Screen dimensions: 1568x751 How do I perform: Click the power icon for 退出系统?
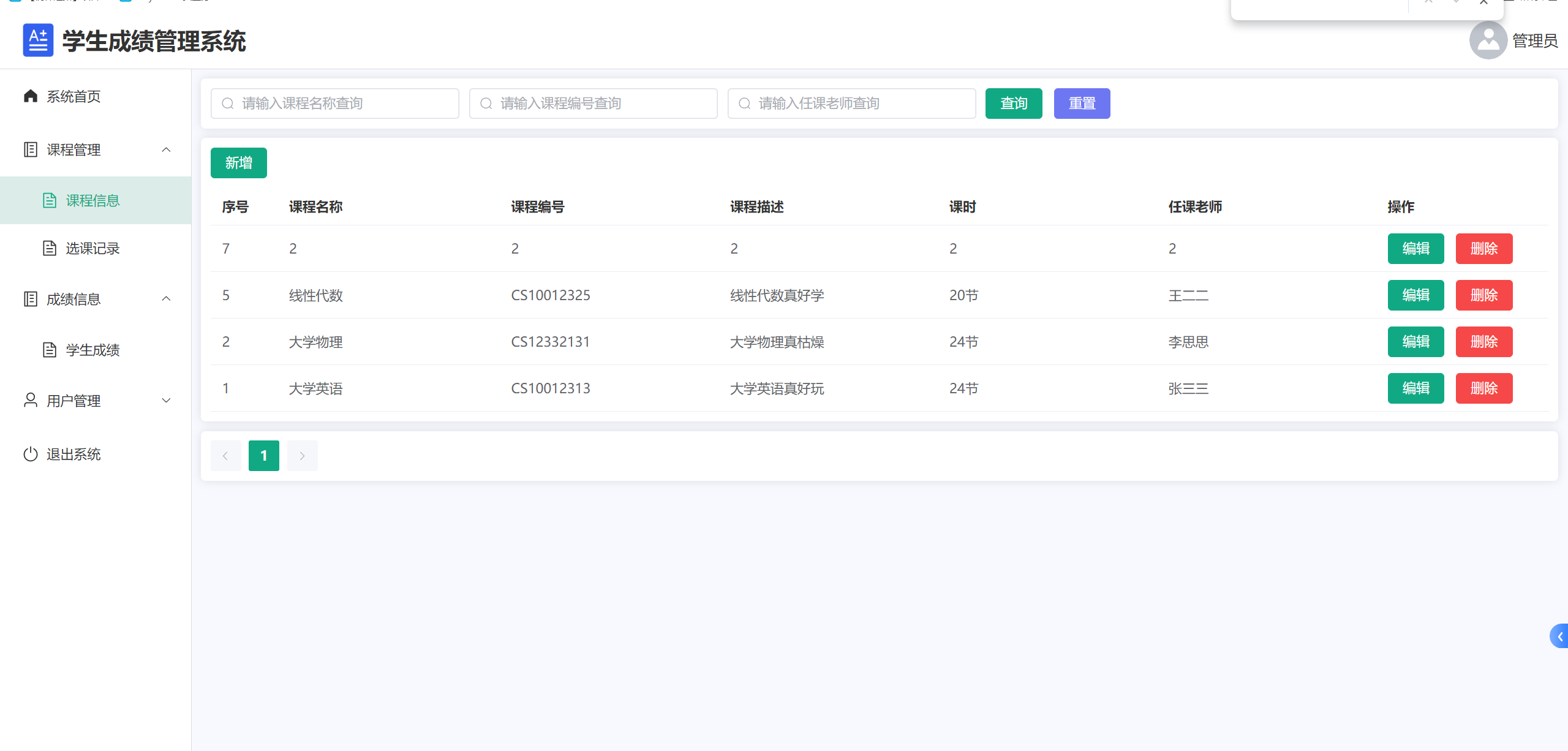click(x=31, y=454)
